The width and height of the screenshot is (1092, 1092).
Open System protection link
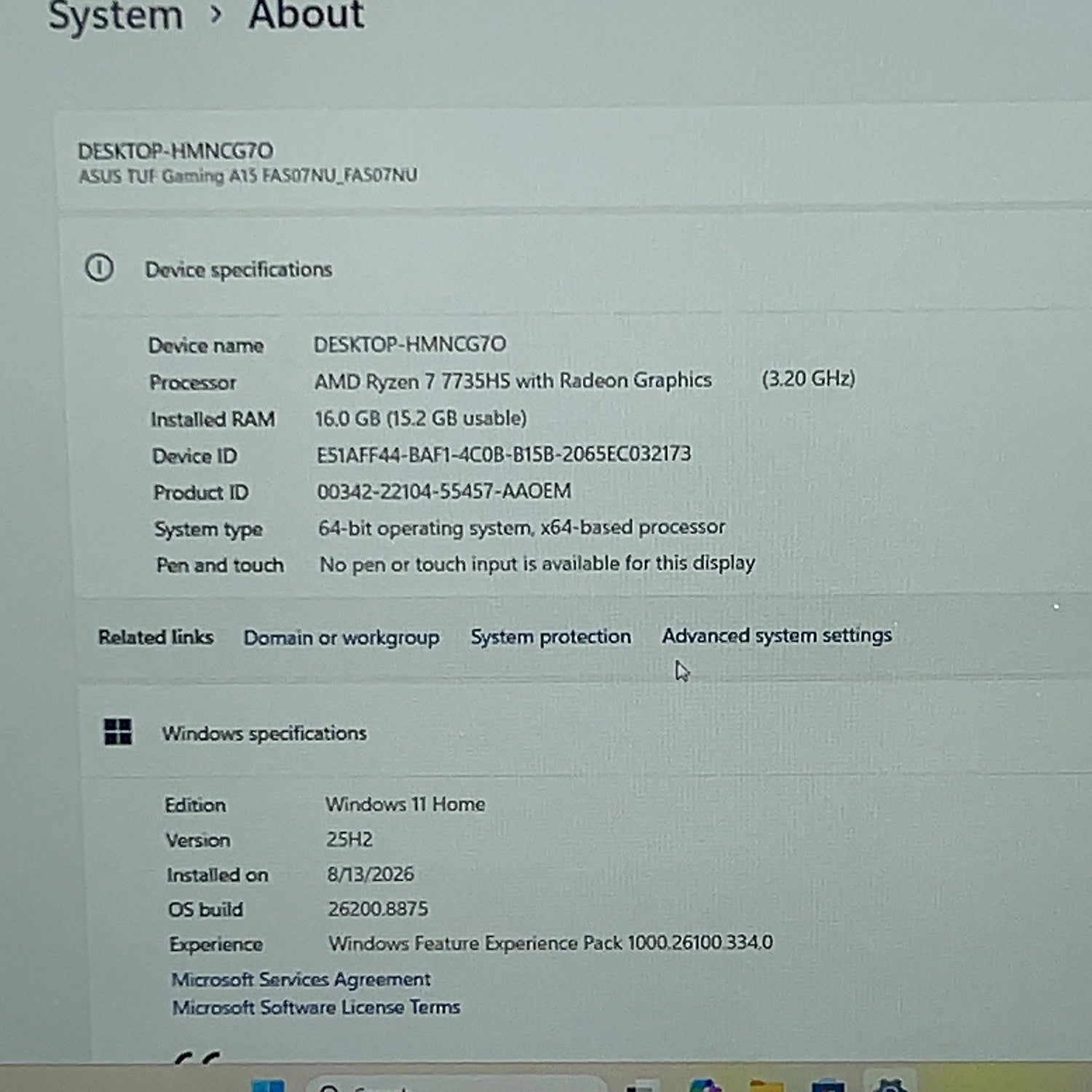[550, 636]
